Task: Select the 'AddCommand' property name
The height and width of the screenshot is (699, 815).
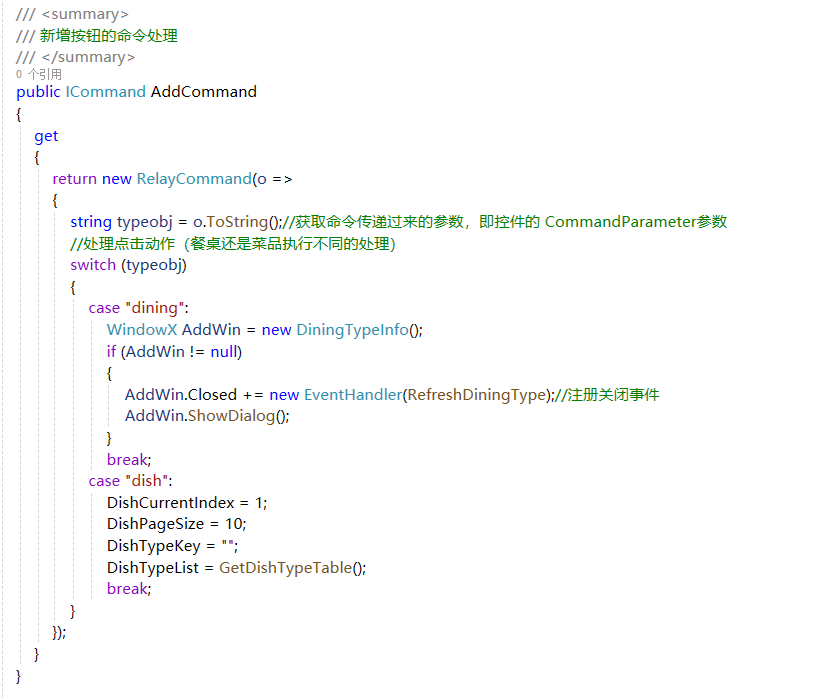Action: click(x=204, y=92)
